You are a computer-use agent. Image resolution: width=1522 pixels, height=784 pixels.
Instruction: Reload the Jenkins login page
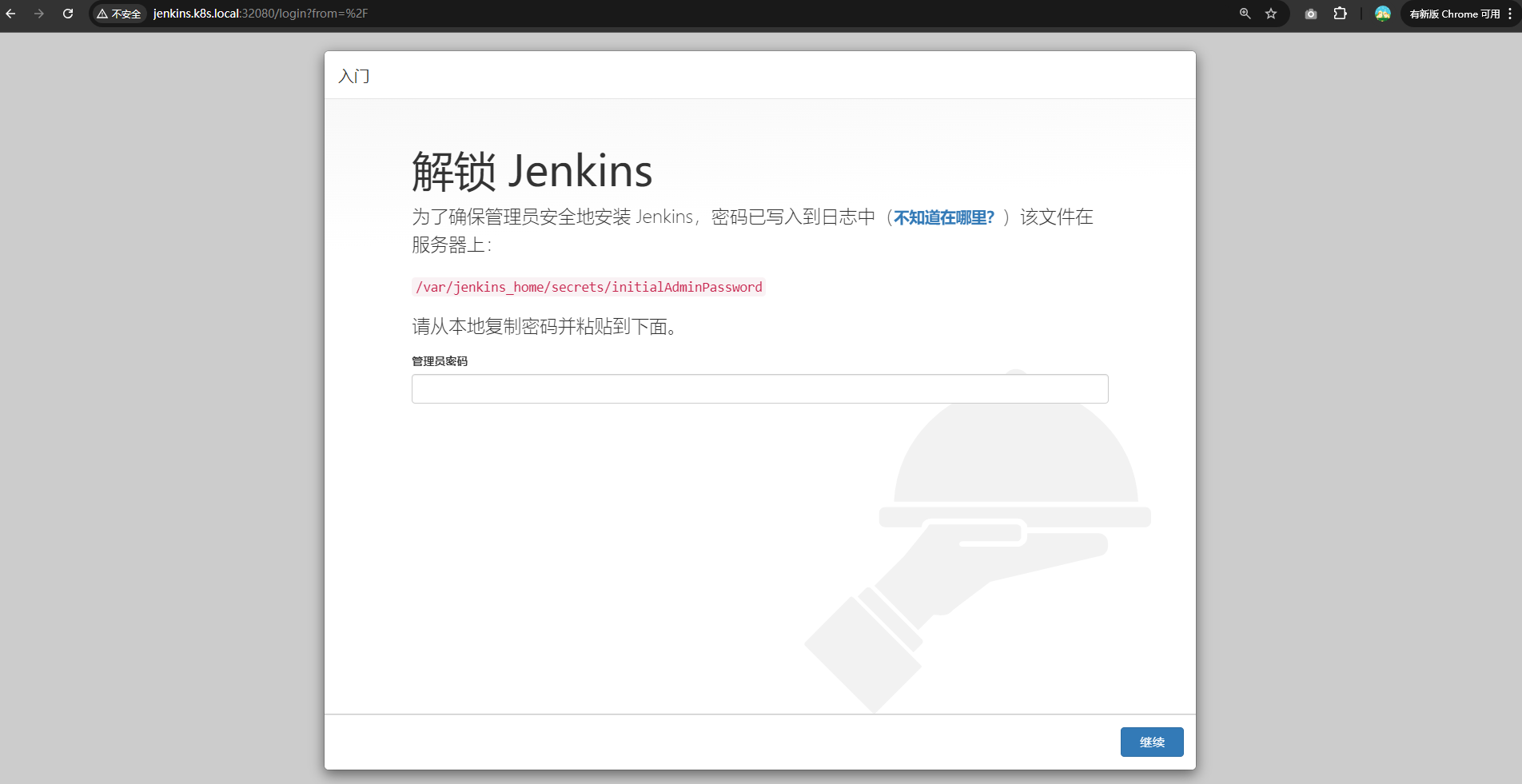click(x=68, y=14)
